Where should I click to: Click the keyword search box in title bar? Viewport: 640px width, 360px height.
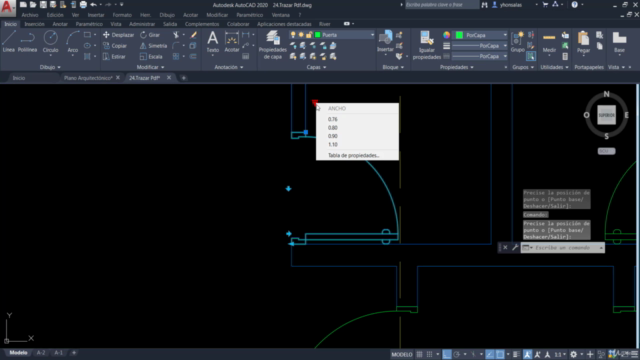(x=442, y=5)
